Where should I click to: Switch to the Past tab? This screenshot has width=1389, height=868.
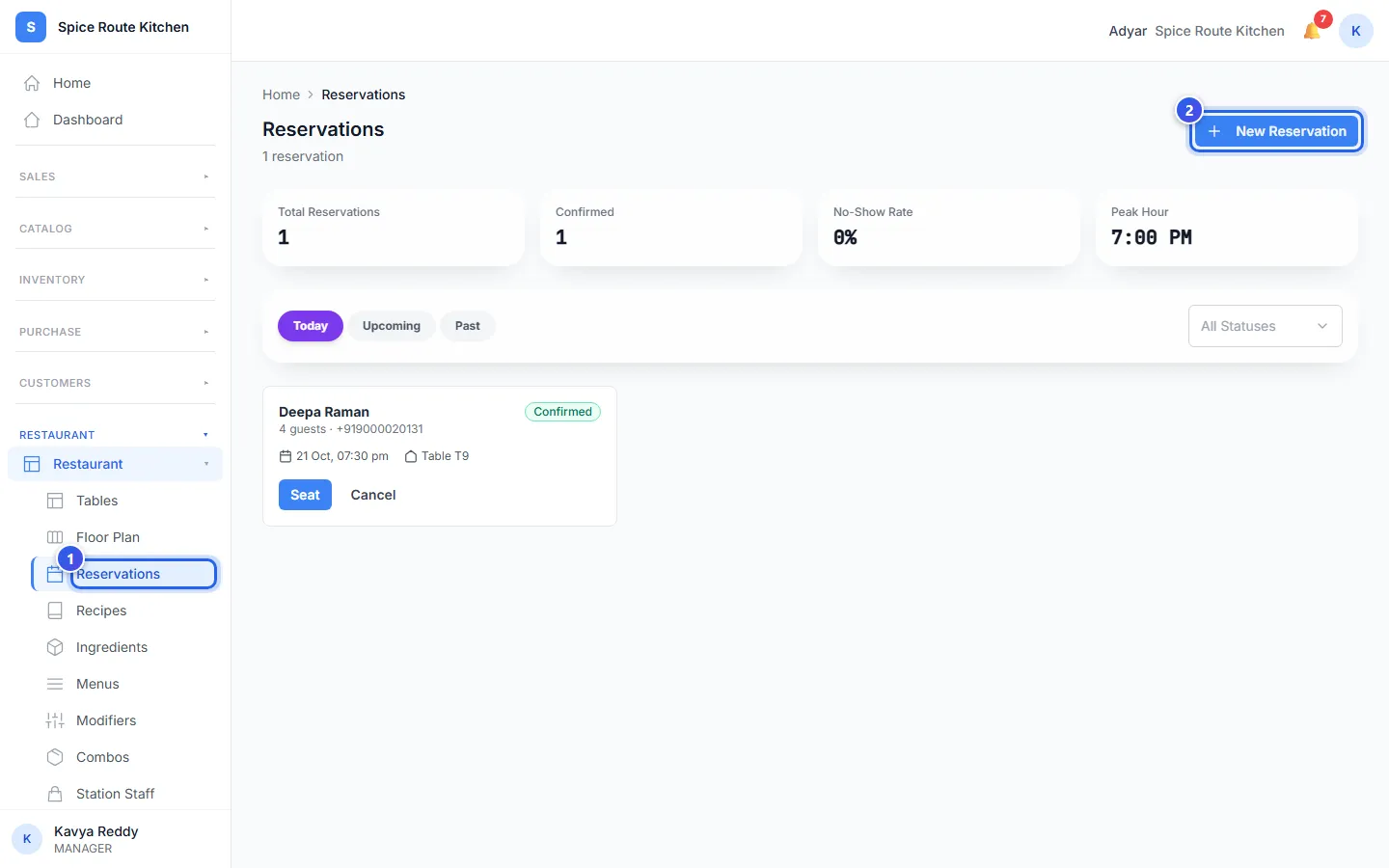(468, 326)
